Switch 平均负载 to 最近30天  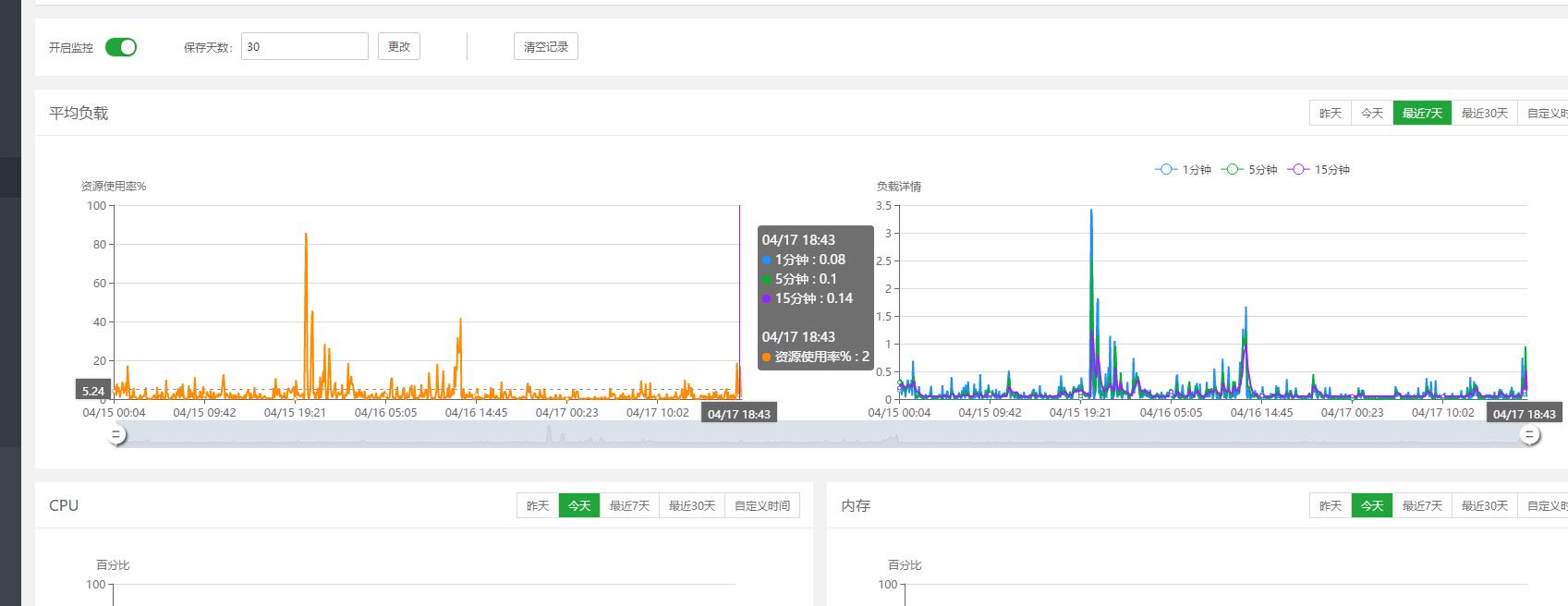pyautogui.click(x=1484, y=113)
